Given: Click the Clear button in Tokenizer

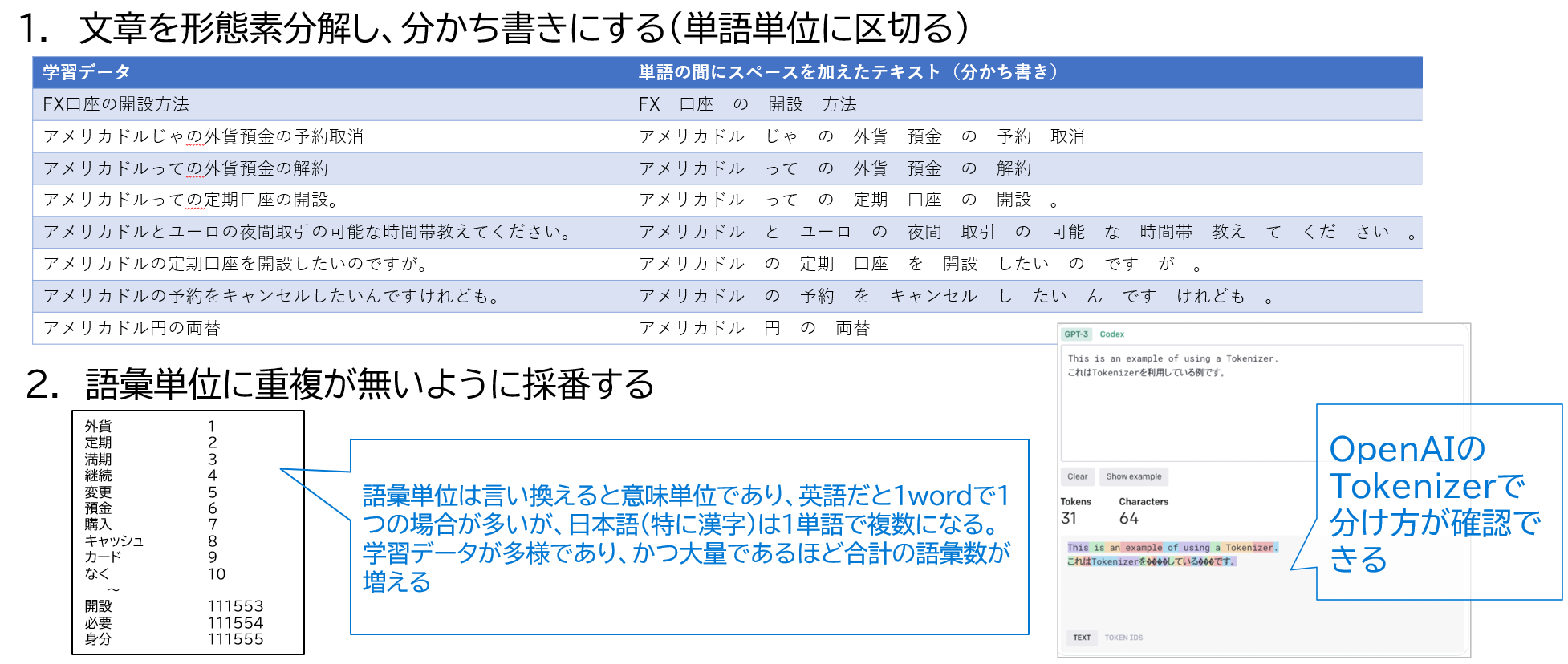Looking at the screenshot, I should click(x=1077, y=476).
